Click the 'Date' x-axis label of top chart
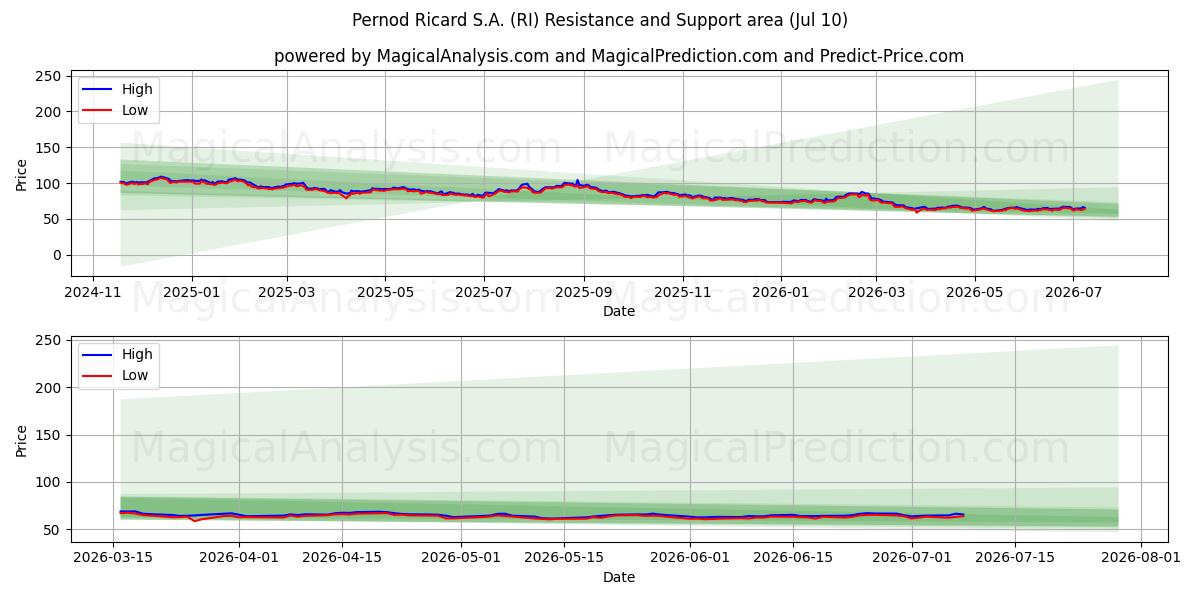The image size is (1200, 600). click(619, 312)
